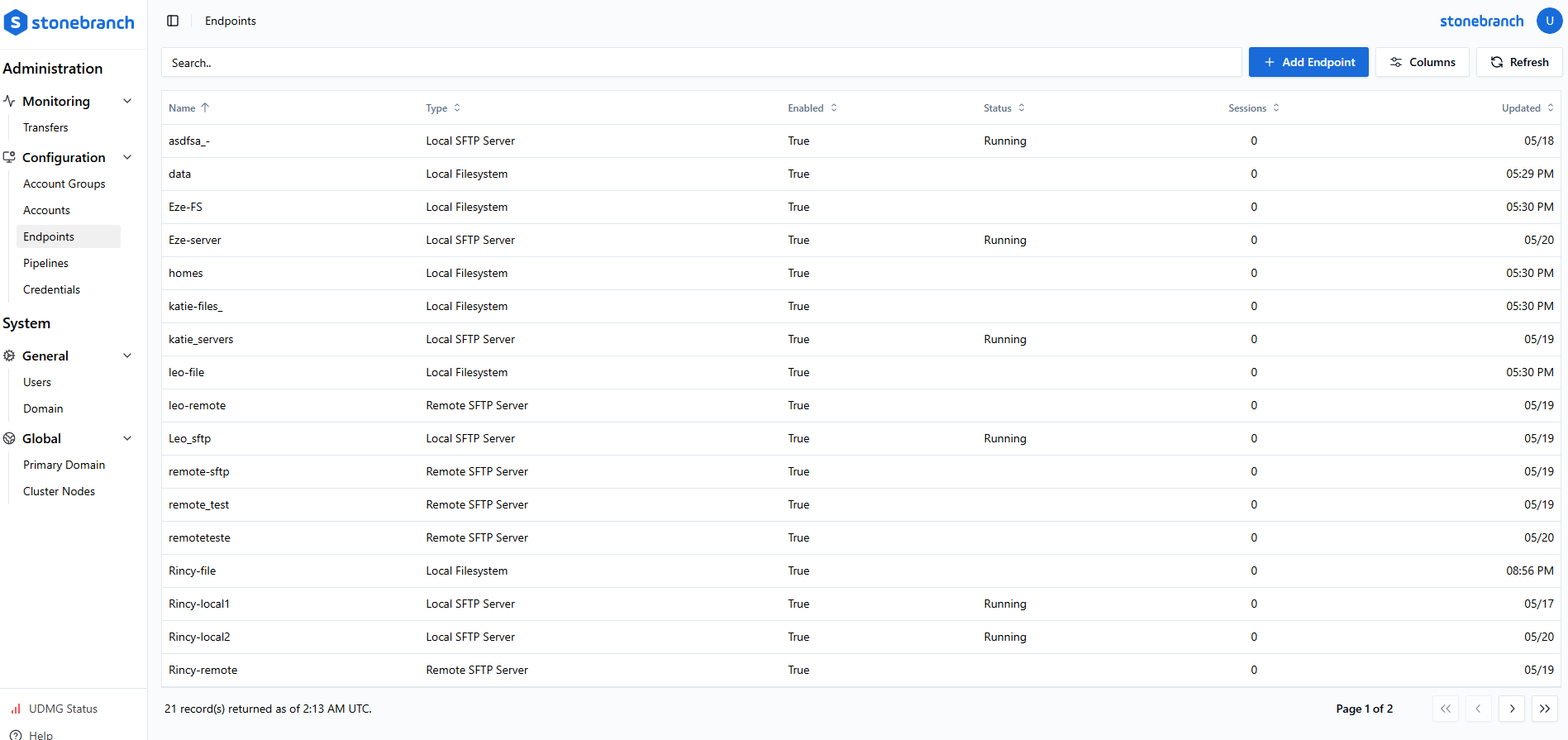Jump to the last page arrow
The image size is (1568, 740).
point(1544,709)
